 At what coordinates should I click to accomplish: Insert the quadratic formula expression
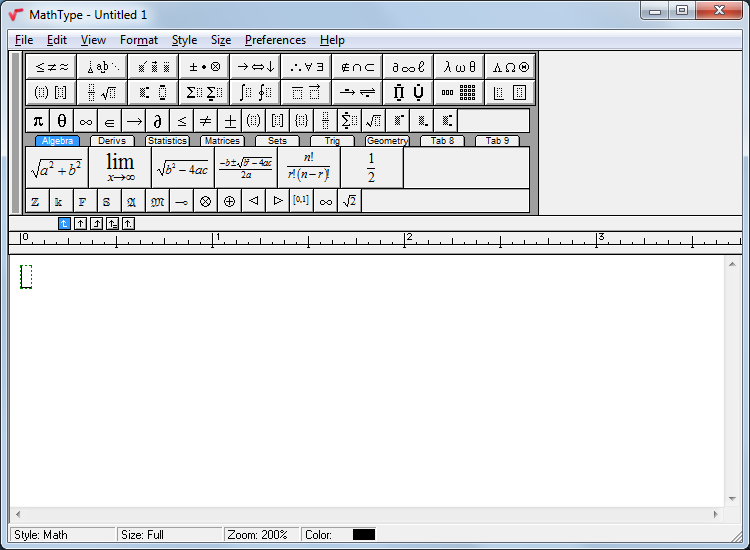(246, 168)
